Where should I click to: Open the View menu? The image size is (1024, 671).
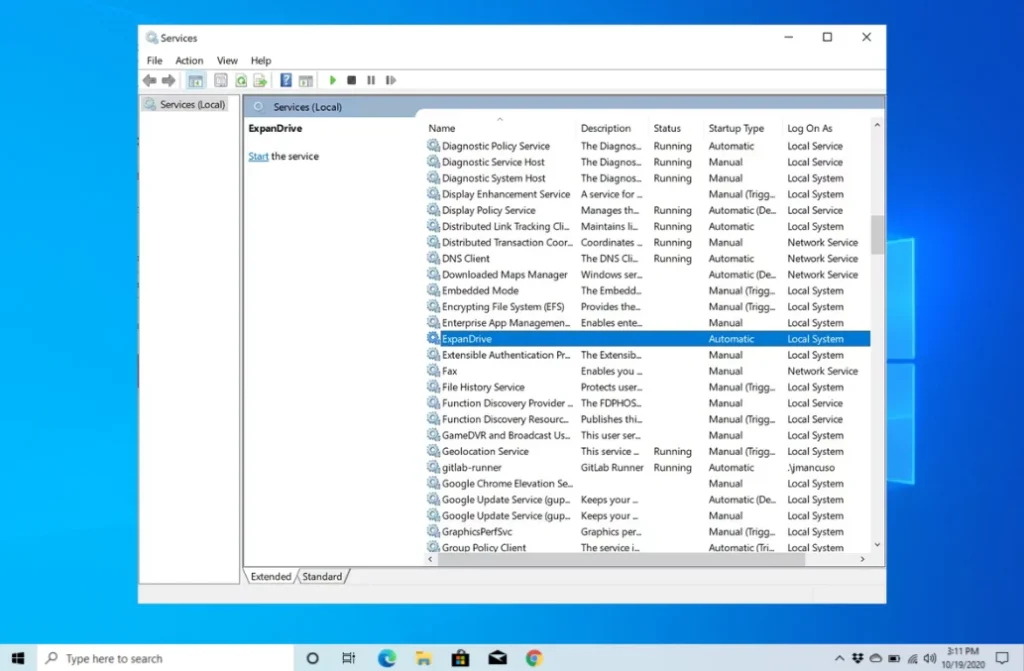pos(227,60)
